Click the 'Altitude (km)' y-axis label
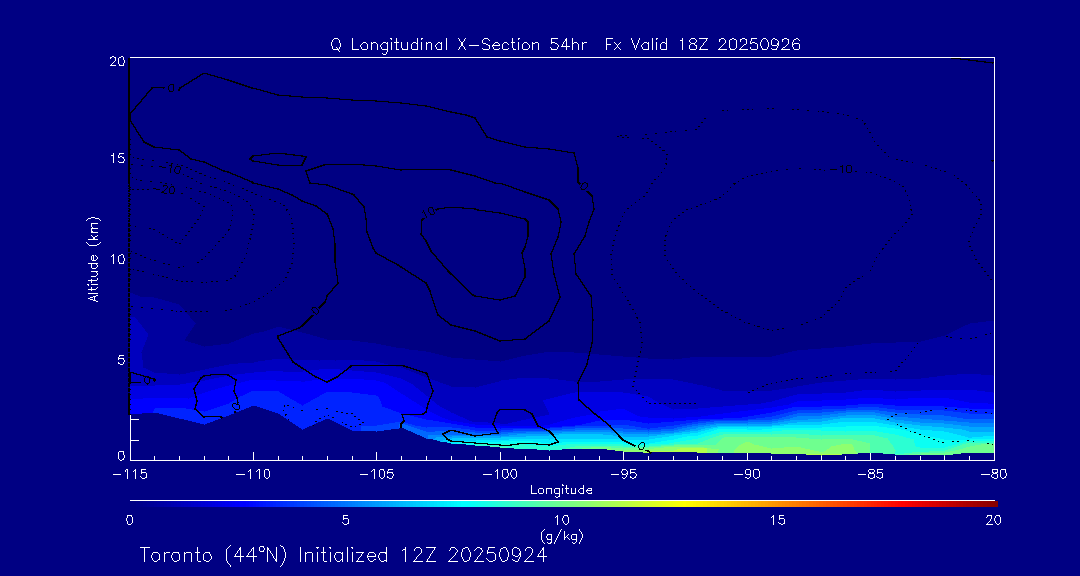The height and width of the screenshot is (576, 1080). pos(93,259)
